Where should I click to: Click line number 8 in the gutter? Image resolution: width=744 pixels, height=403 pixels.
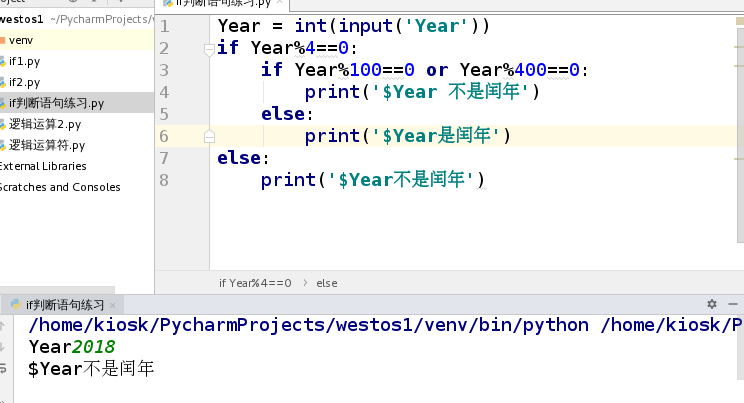click(x=164, y=180)
